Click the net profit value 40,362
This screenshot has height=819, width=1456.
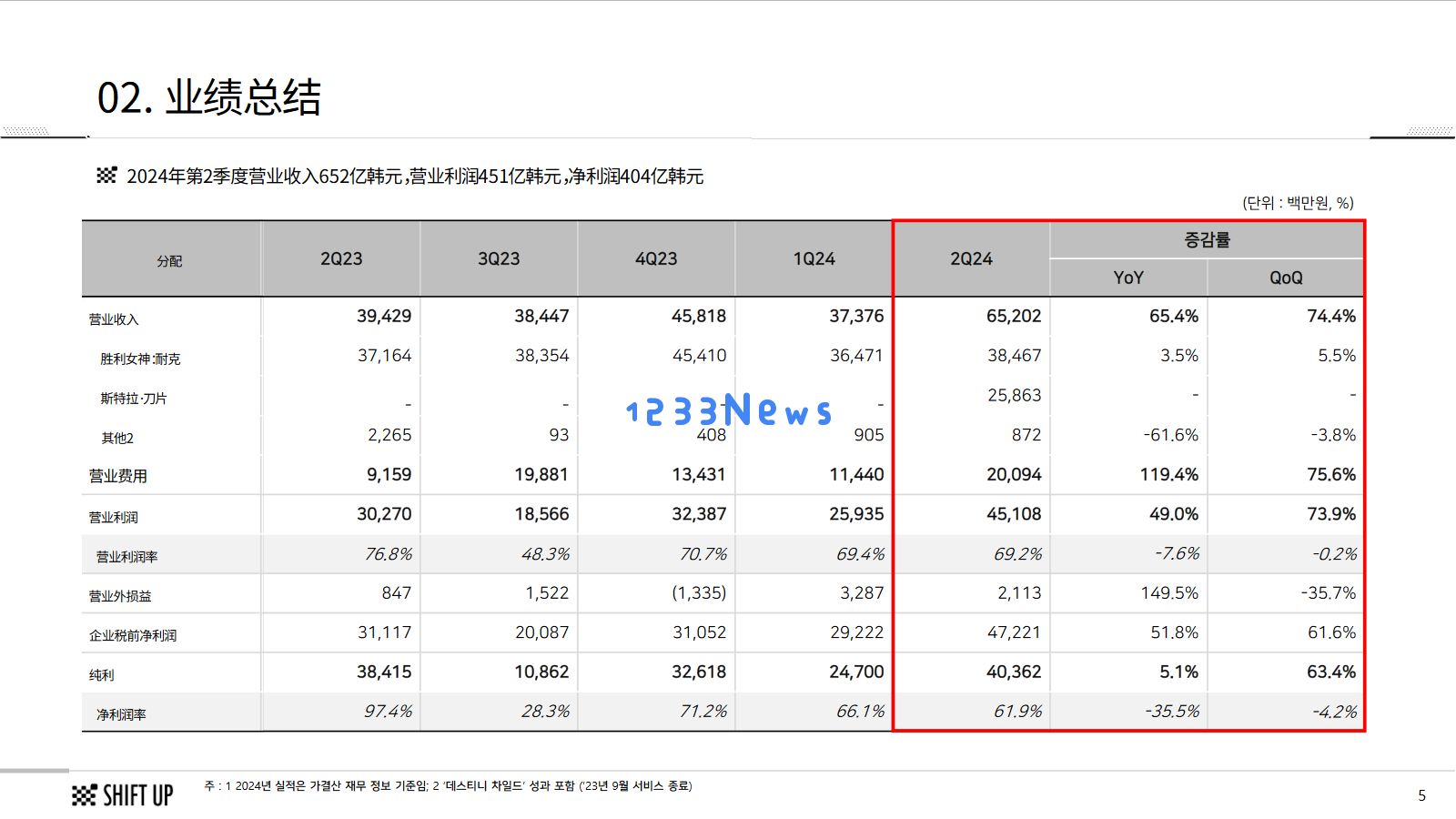coord(1014,672)
